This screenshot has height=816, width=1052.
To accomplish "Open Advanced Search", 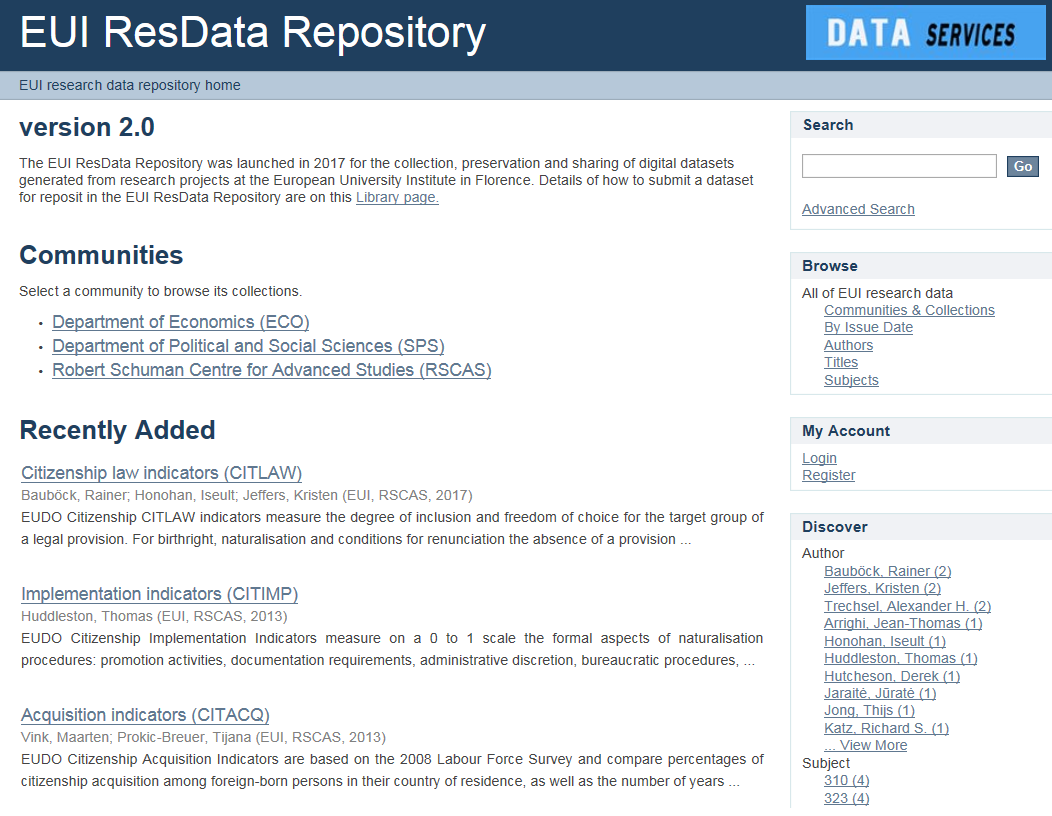I will [x=858, y=208].
